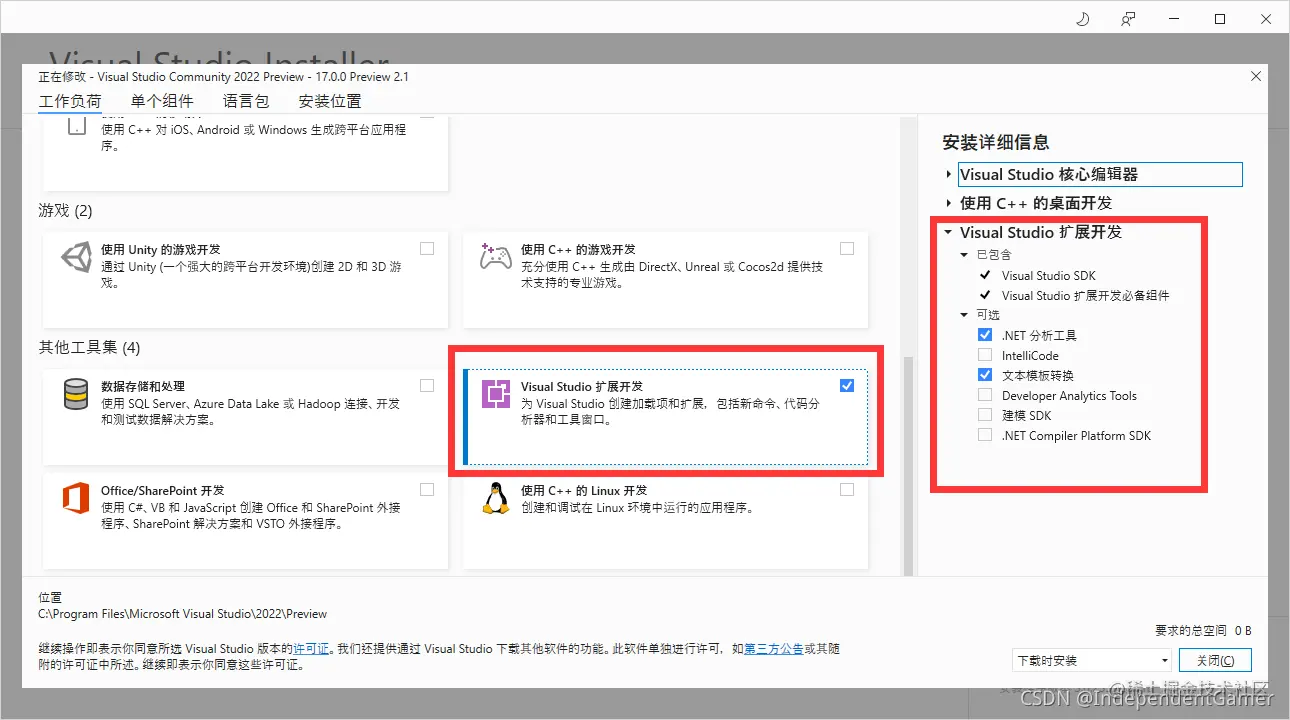Screen dimensions: 1290x720
Task: Open the 第三方公告 link
Action: [773, 649]
